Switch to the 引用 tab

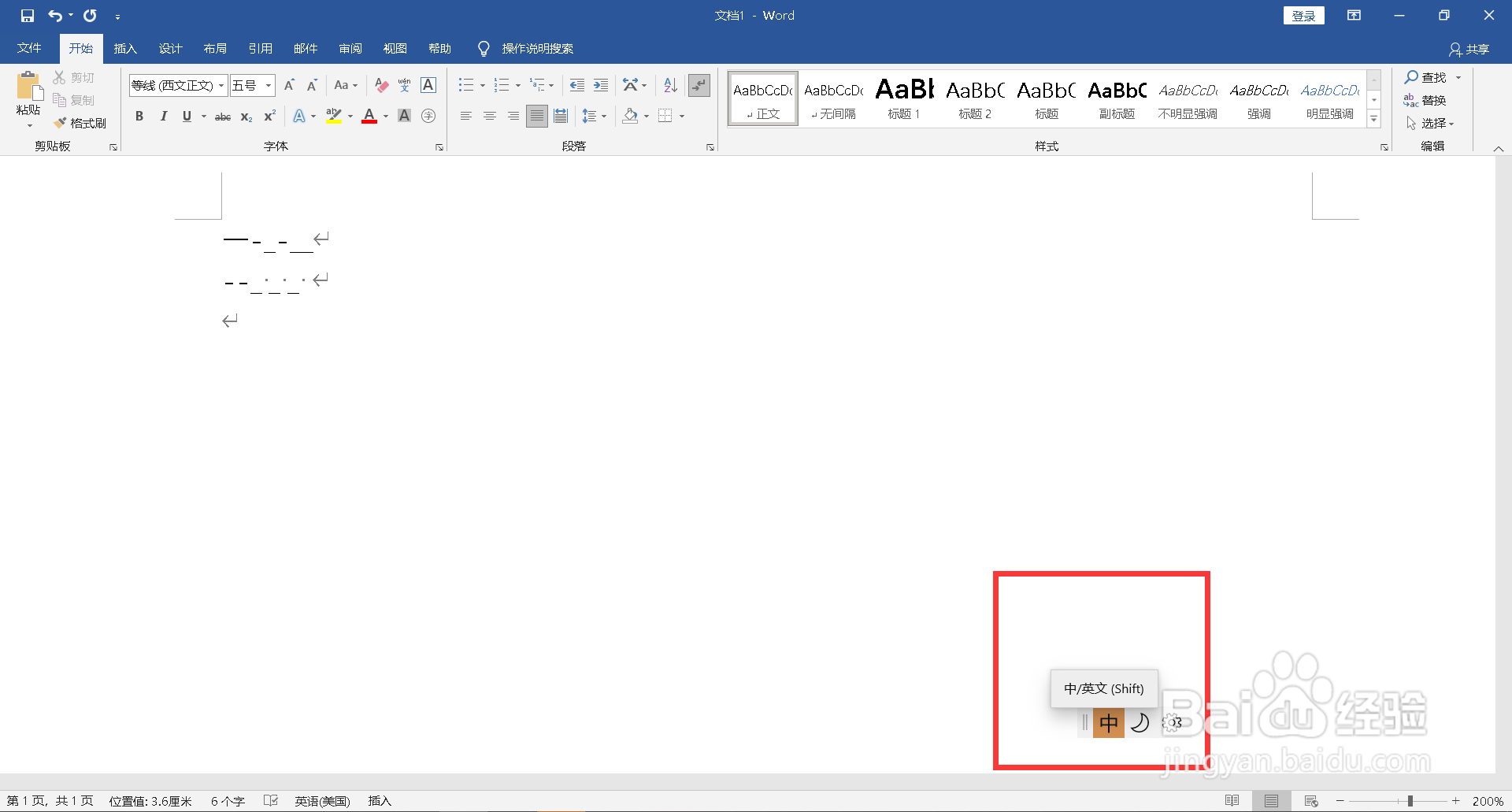point(260,49)
